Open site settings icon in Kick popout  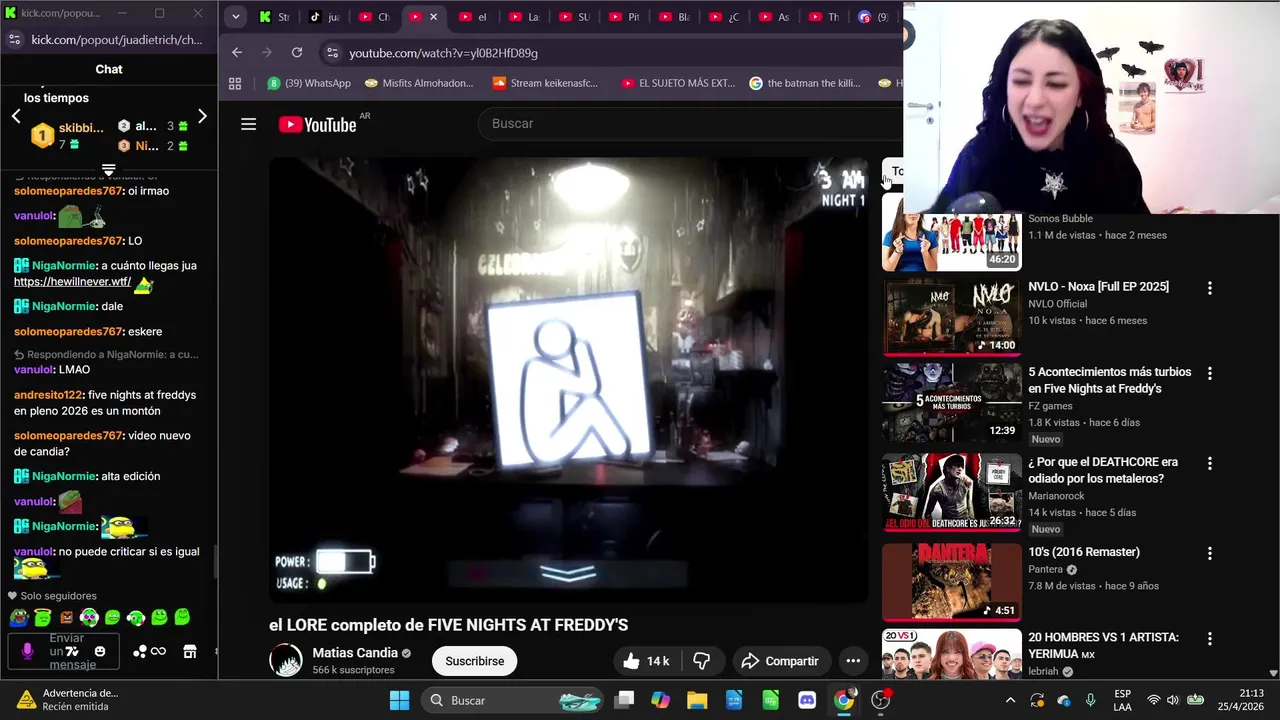point(14,40)
